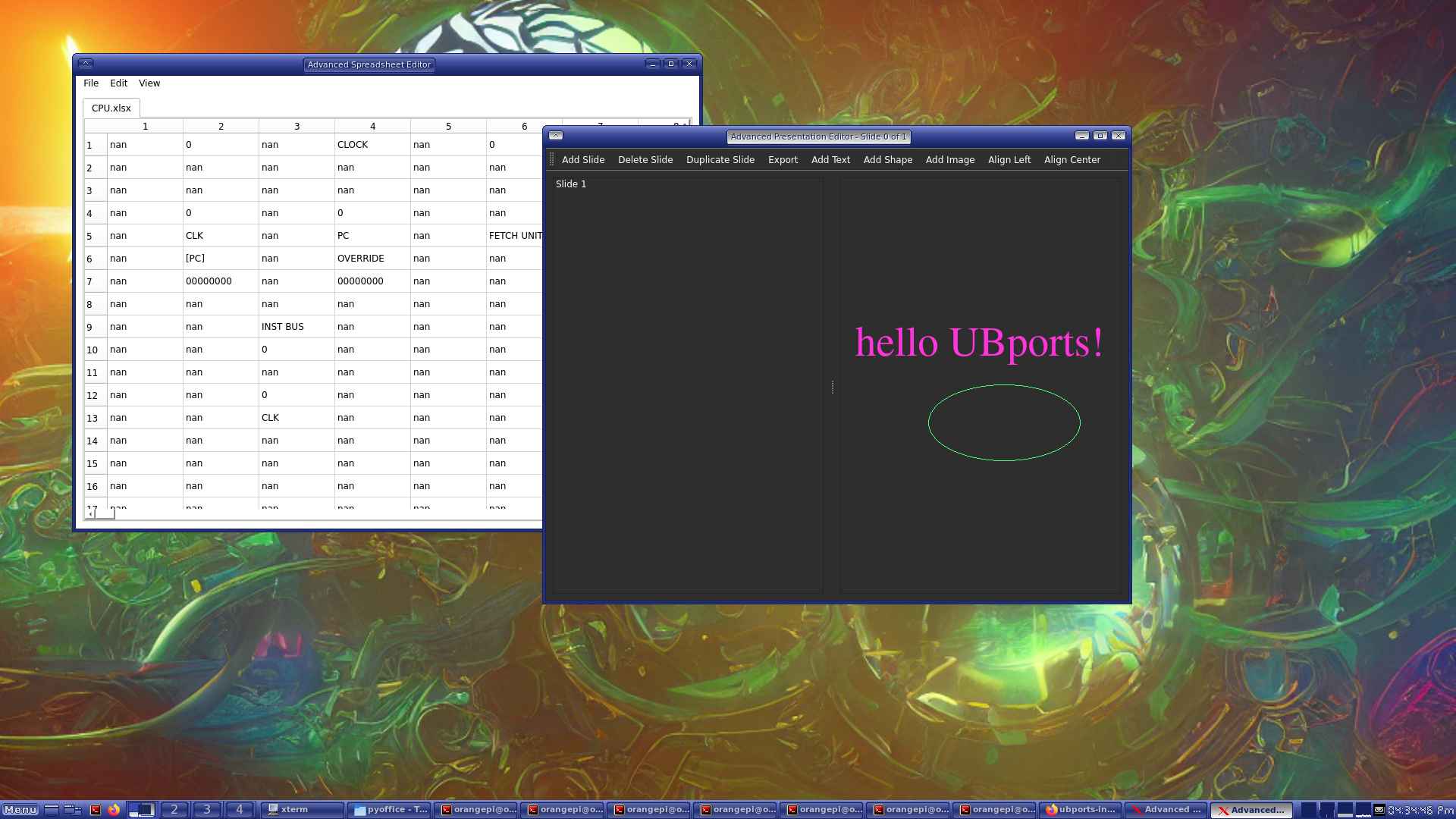Open the window list icon in taskbar
1456x819 pixels.
[x=73, y=810]
